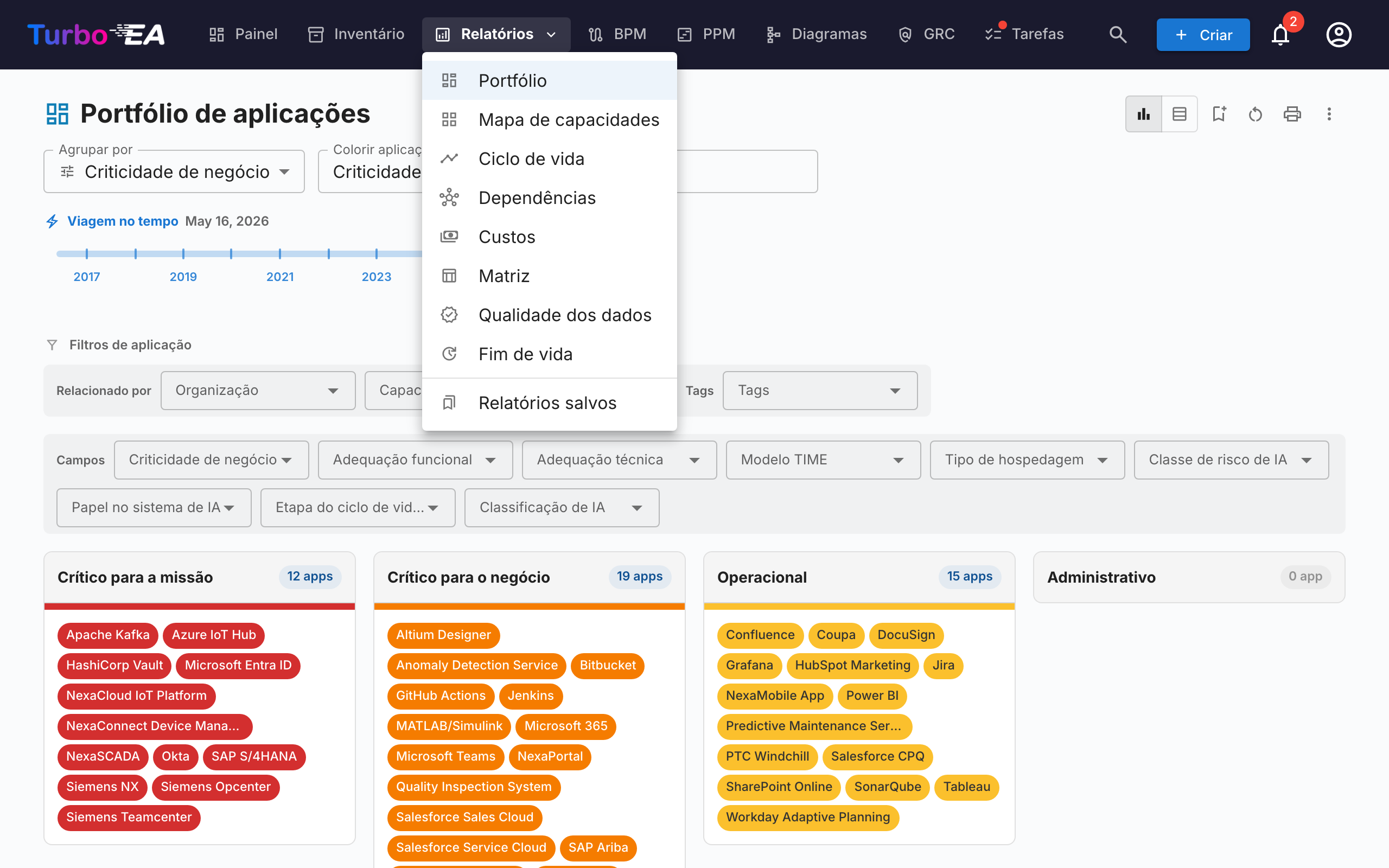1389x868 pixels.
Task: Open Papel no sistema de IA dropdown
Action: [154, 507]
